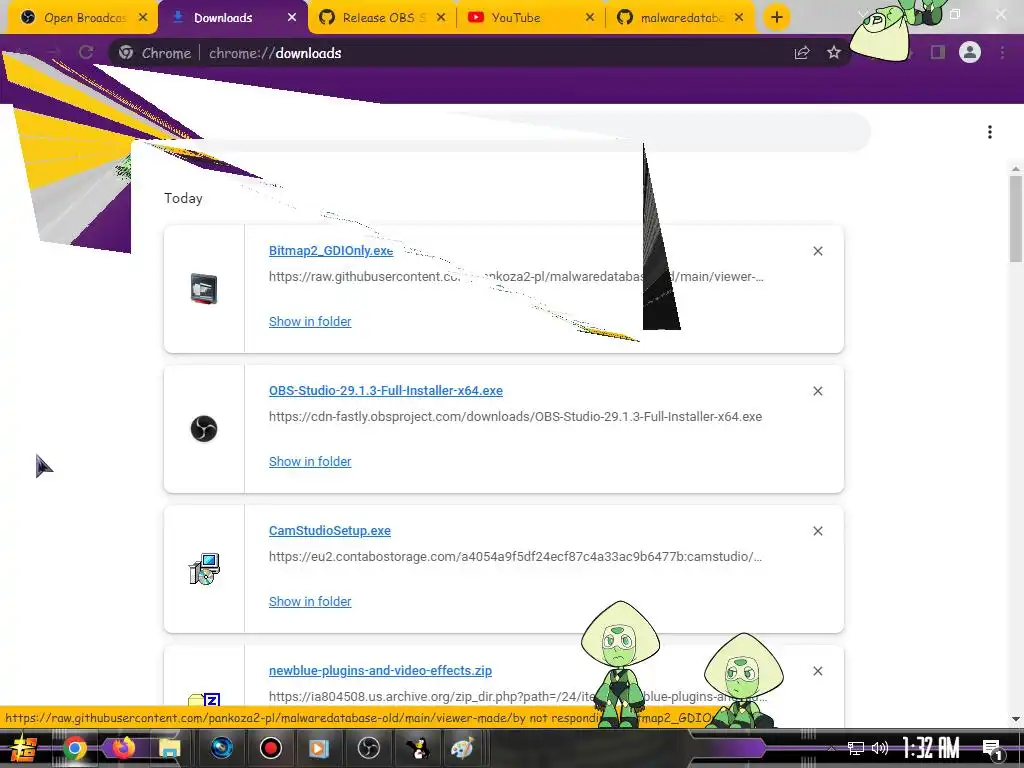
Task: Remove the OBS-Studio installer from the list
Action: point(818,391)
